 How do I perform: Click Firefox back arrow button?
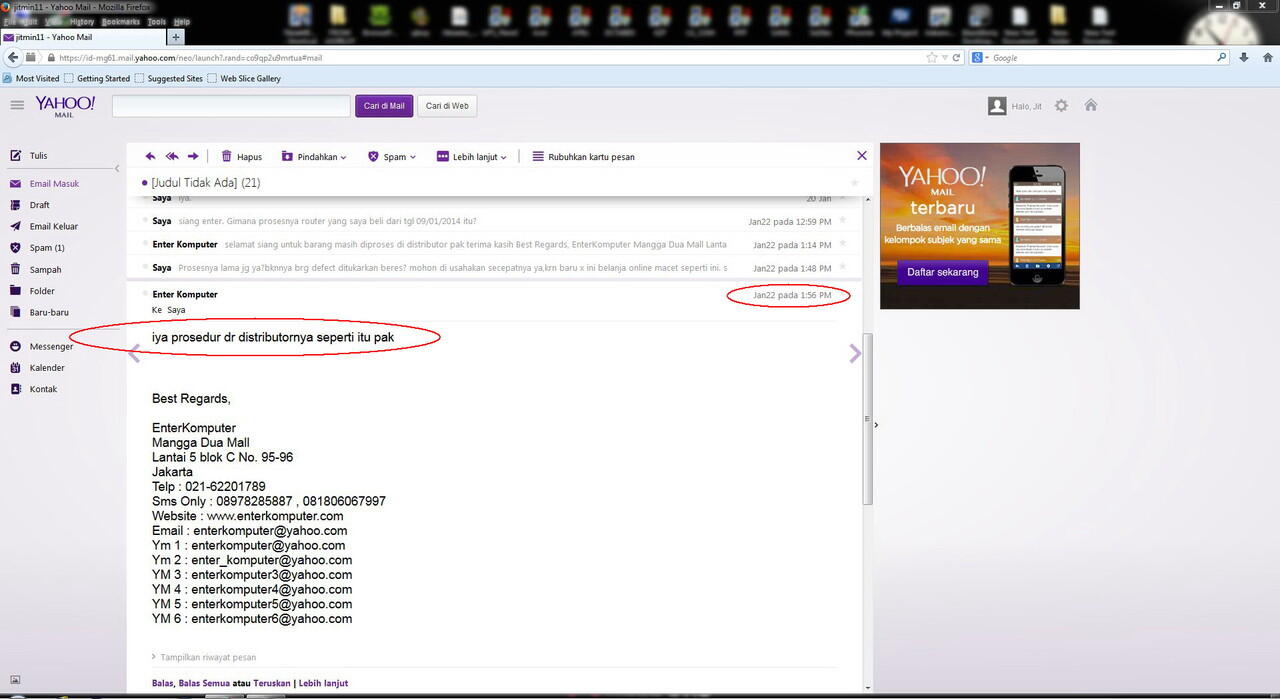(13, 58)
